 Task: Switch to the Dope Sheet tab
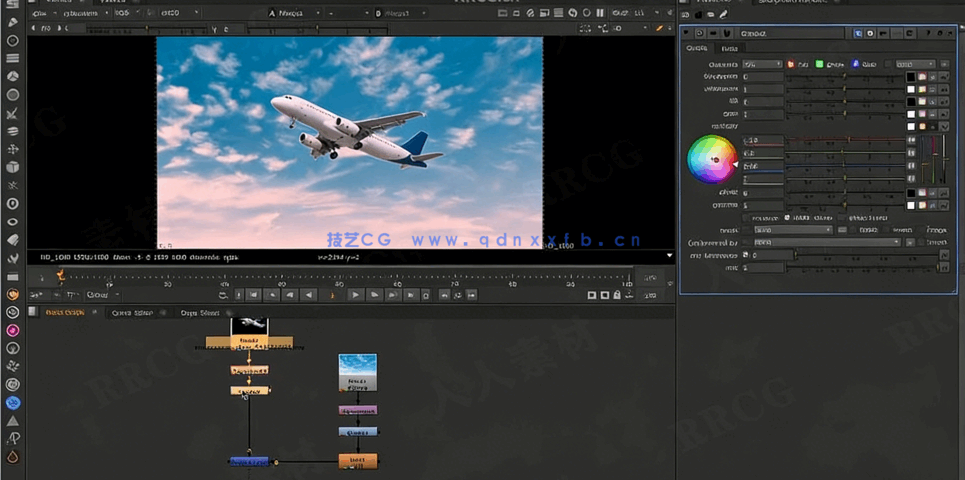(x=200, y=313)
